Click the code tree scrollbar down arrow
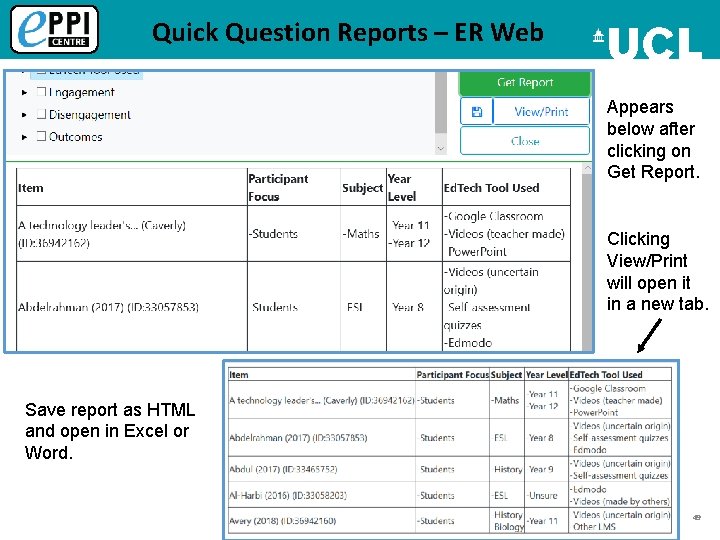720x540 pixels. [x=441, y=148]
